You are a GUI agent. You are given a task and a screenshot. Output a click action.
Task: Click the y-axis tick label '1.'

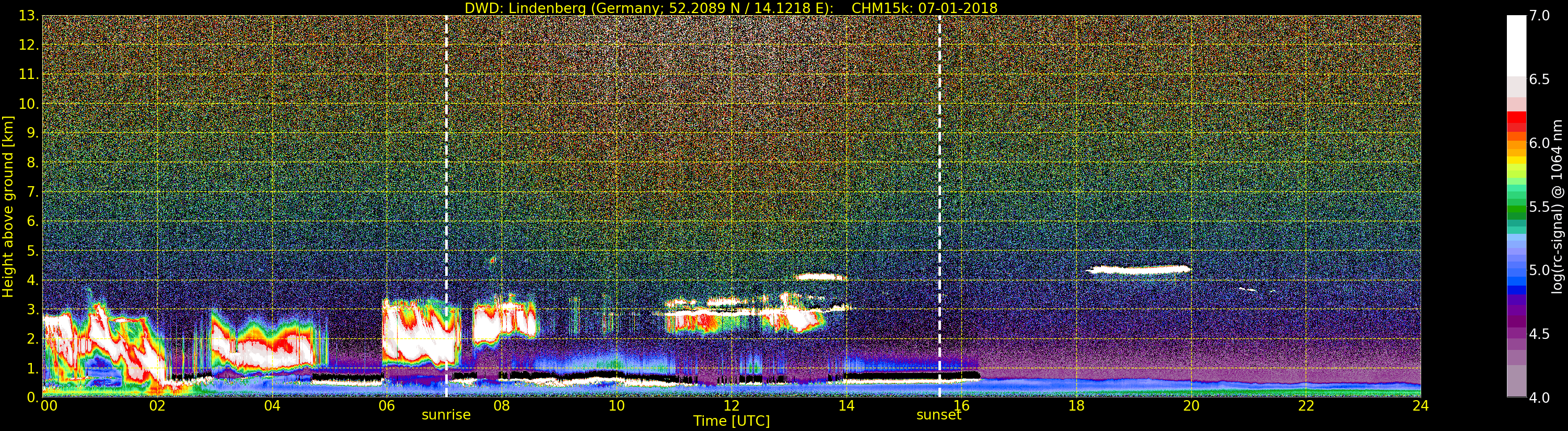32,368
